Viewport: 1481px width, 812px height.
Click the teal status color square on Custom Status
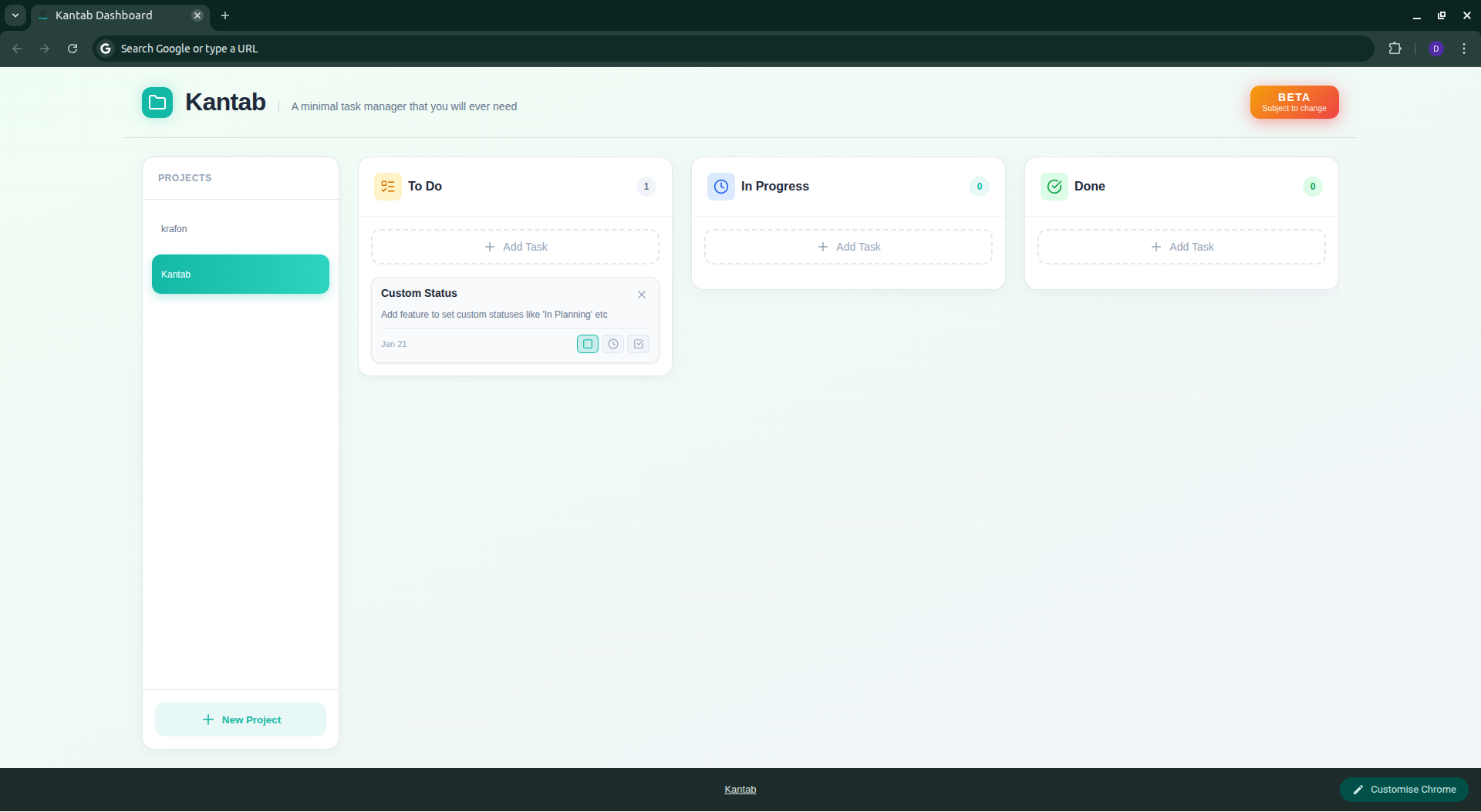tap(587, 344)
